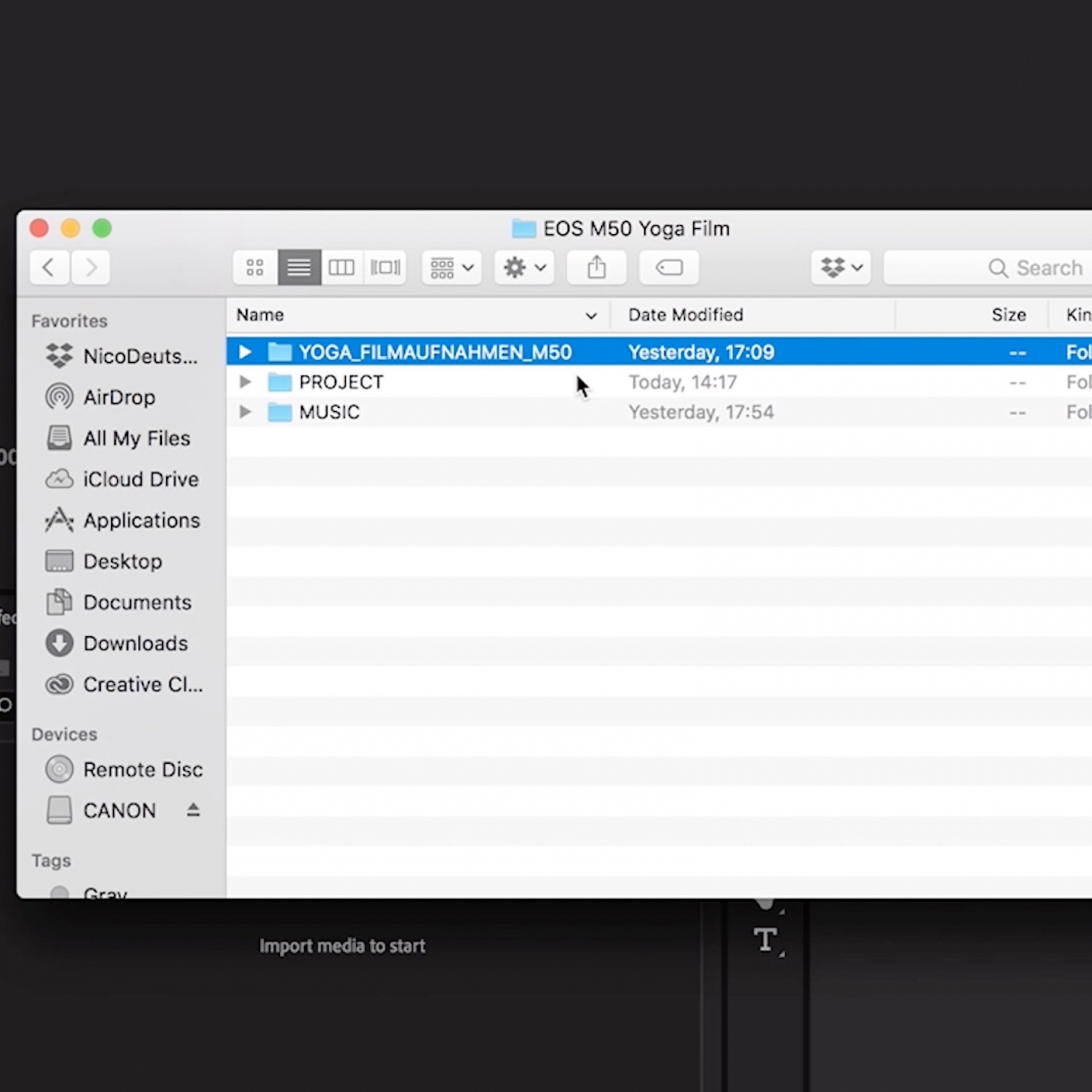Open the gear Action menu

point(524,267)
